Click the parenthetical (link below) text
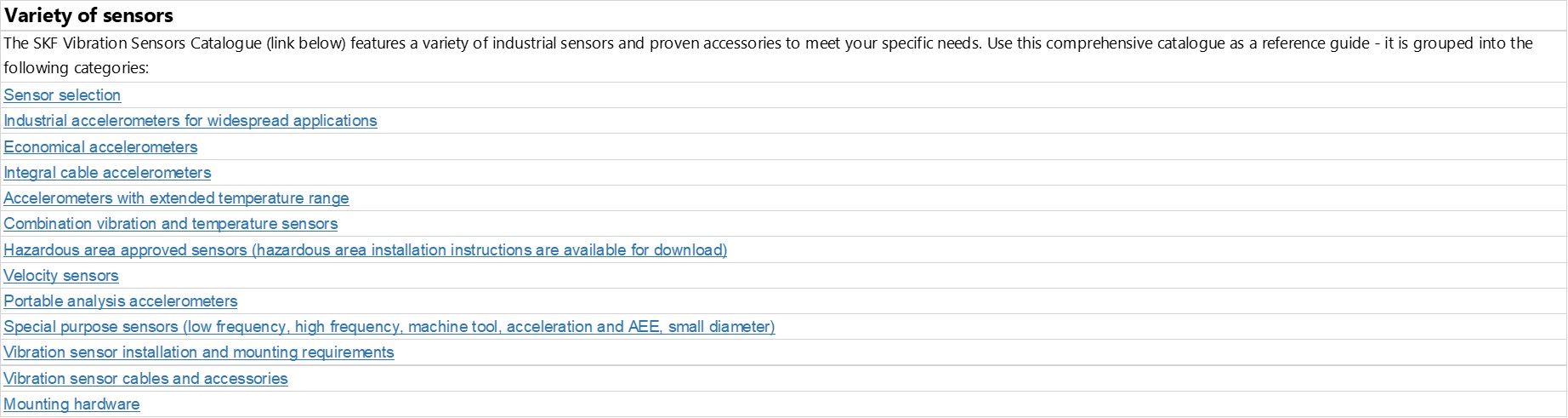This screenshot has width=1568, height=418. click(x=306, y=43)
